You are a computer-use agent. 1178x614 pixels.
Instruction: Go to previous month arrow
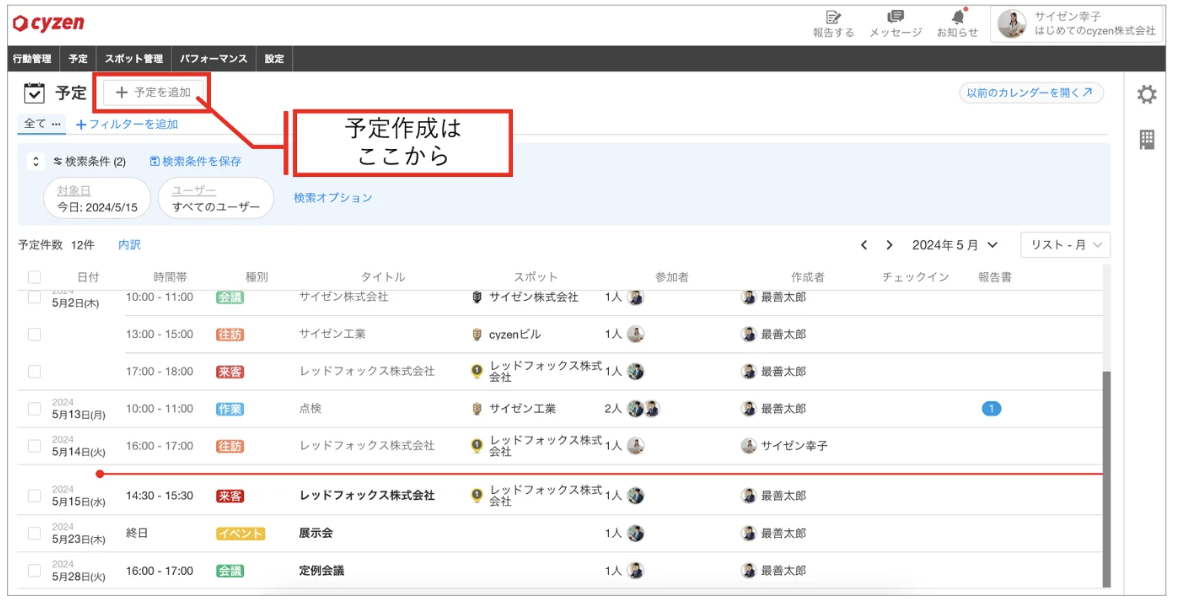(x=864, y=245)
